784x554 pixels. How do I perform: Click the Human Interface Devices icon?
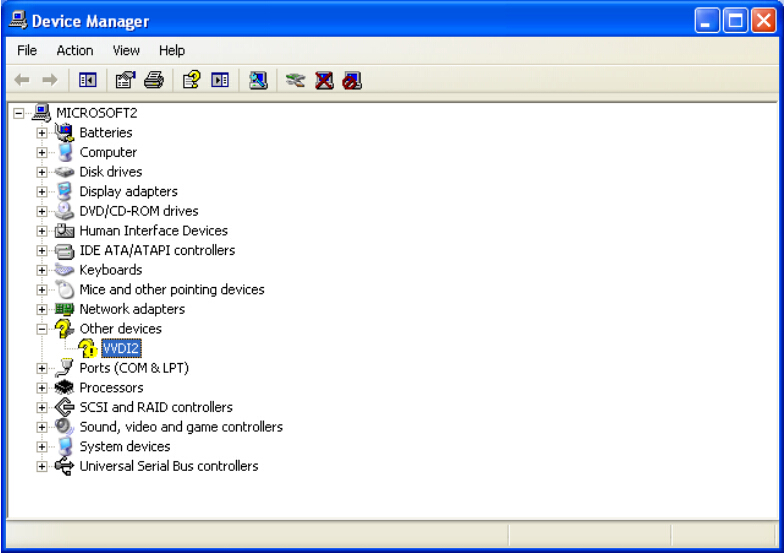coord(64,230)
